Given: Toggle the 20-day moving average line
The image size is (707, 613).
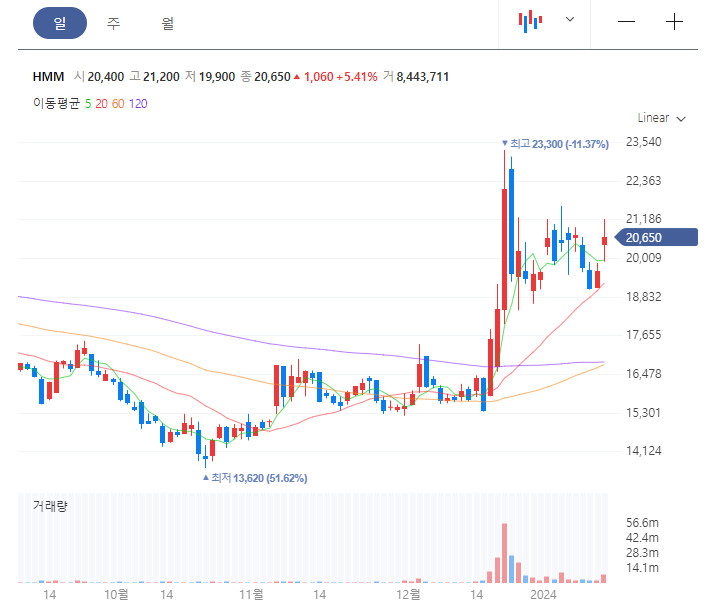Looking at the screenshot, I should coord(101,104).
